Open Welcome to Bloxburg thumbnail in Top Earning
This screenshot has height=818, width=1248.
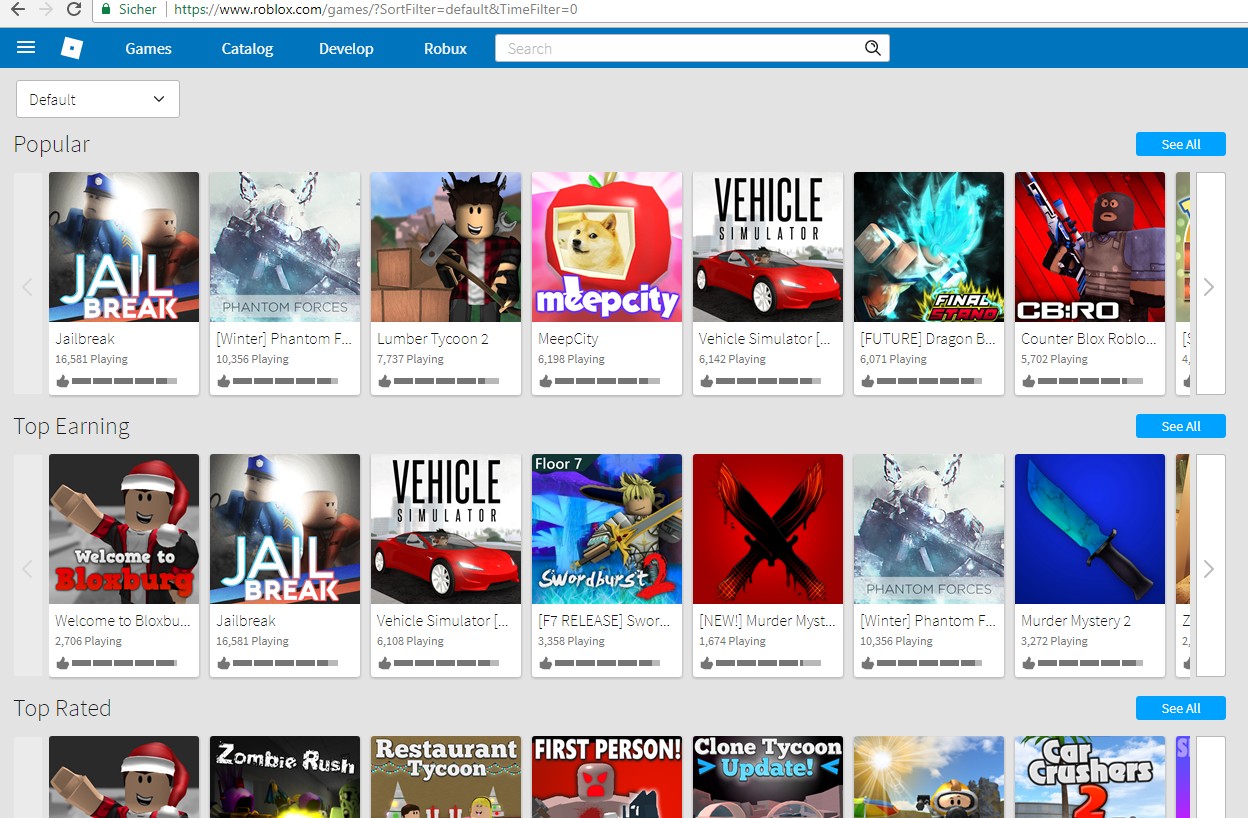(124, 529)
